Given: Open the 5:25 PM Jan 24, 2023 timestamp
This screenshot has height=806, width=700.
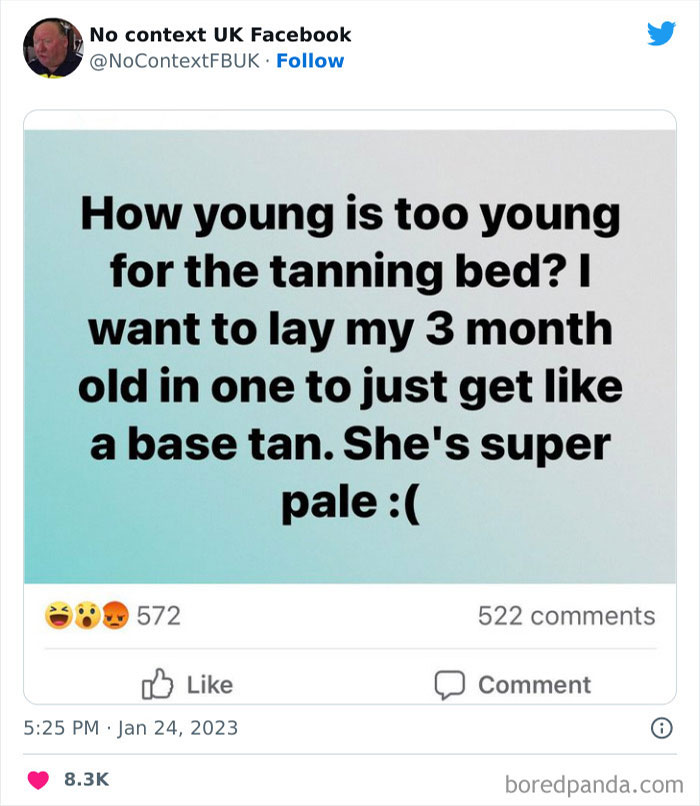Looking at the screenshot, I should pyautogui.click(x=131, y=727).
